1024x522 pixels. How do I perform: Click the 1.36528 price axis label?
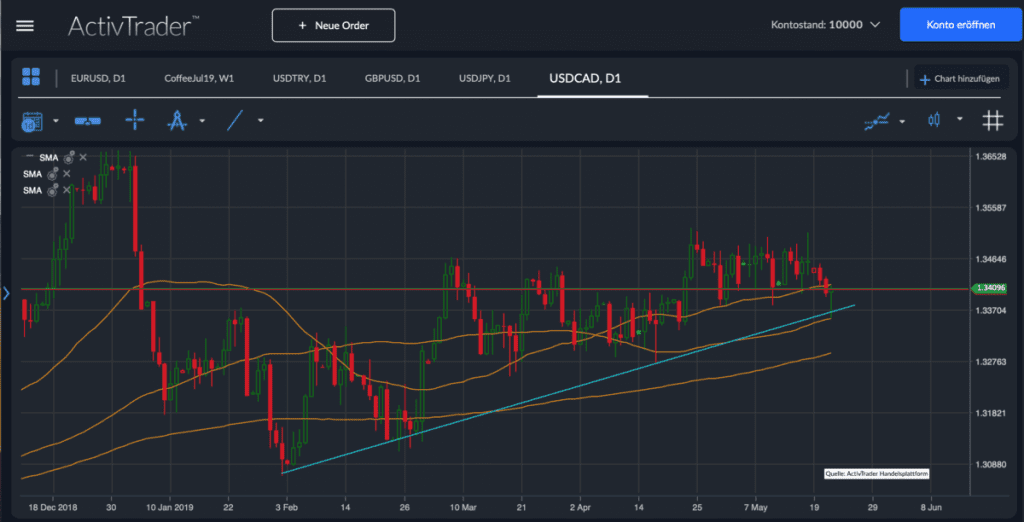pos(990,157)
